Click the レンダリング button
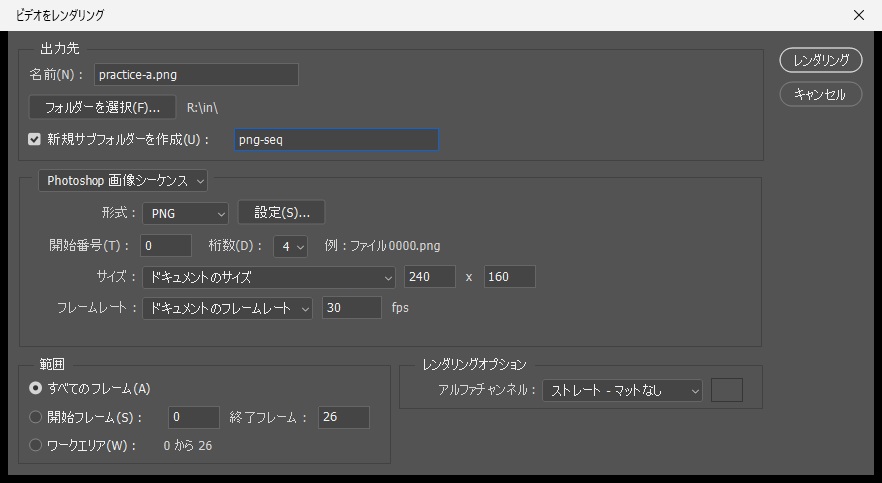This screenshot has width=882, height=483. tap(821, 60)
